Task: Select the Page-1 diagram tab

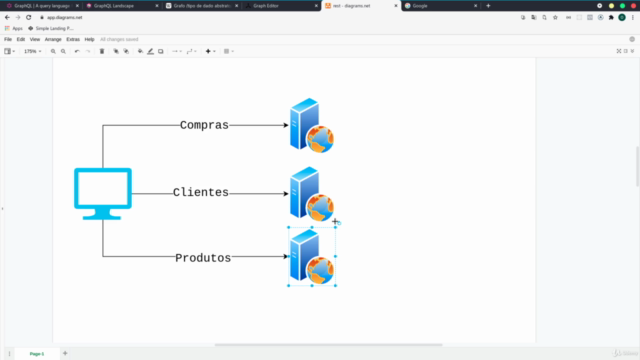Action: (x=37, y=354)
